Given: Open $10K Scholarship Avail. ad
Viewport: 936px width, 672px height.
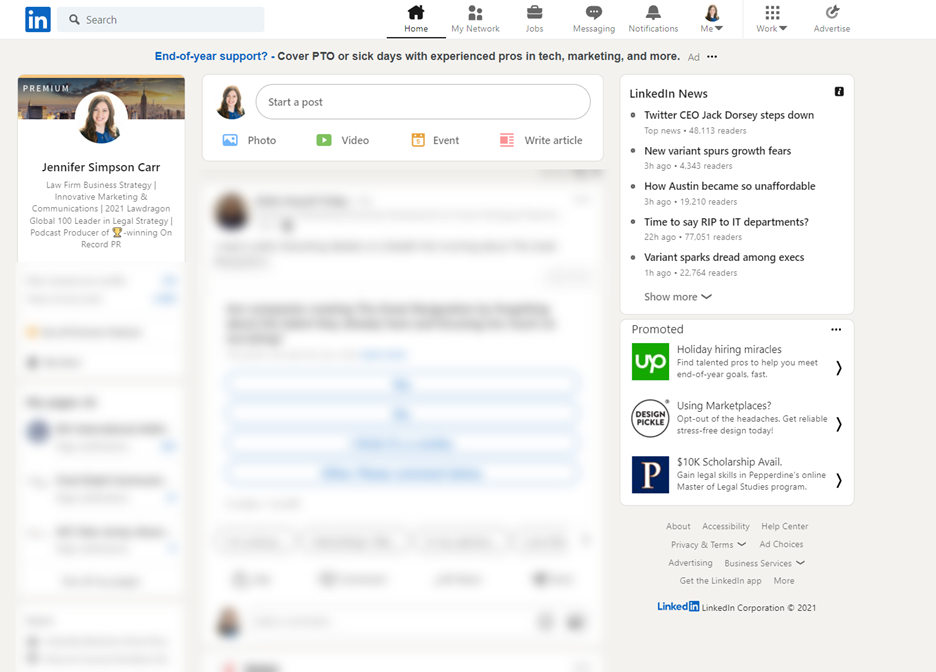Looking at the screenshot, I should pos(729,462).
